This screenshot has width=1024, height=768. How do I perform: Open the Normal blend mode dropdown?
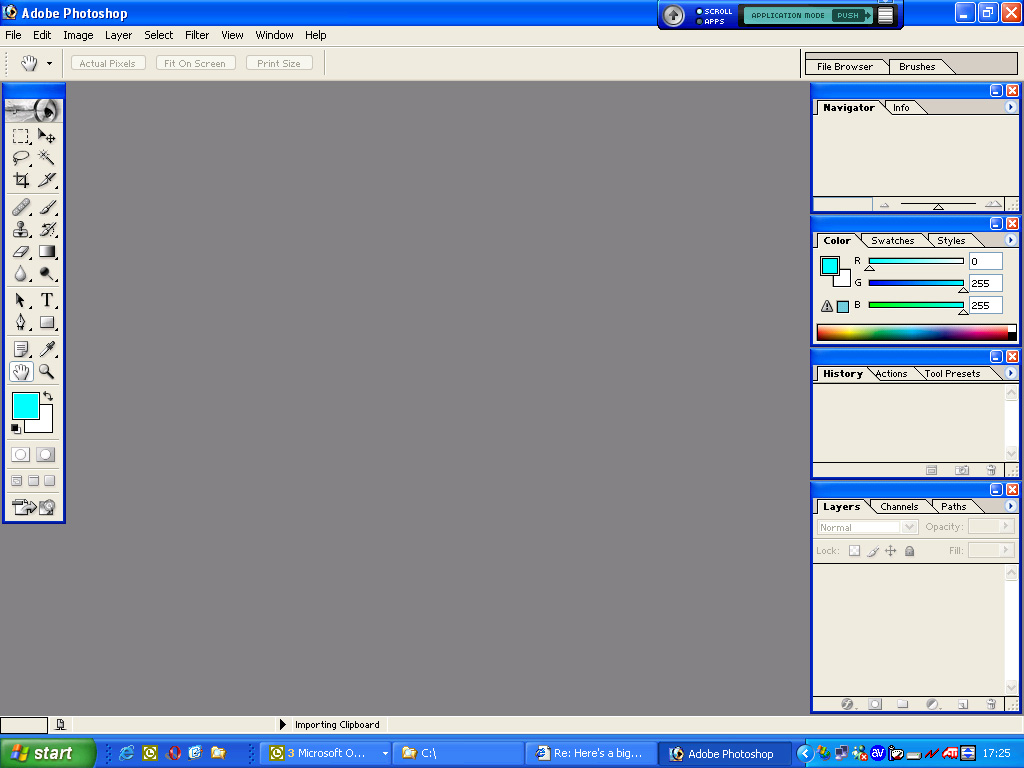point(867,527)
